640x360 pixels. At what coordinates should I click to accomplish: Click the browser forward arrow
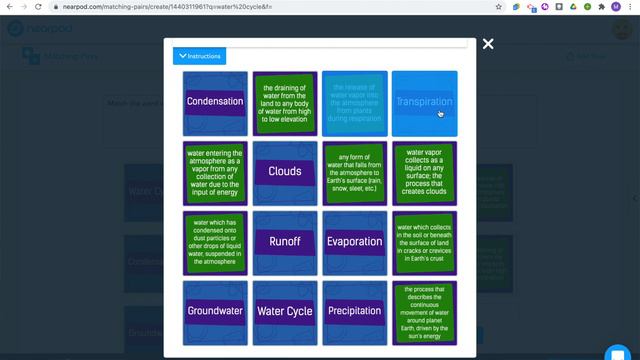pos(24,7)
